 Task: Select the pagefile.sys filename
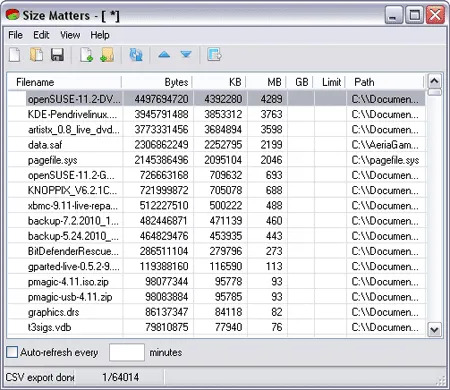[53, 160]
